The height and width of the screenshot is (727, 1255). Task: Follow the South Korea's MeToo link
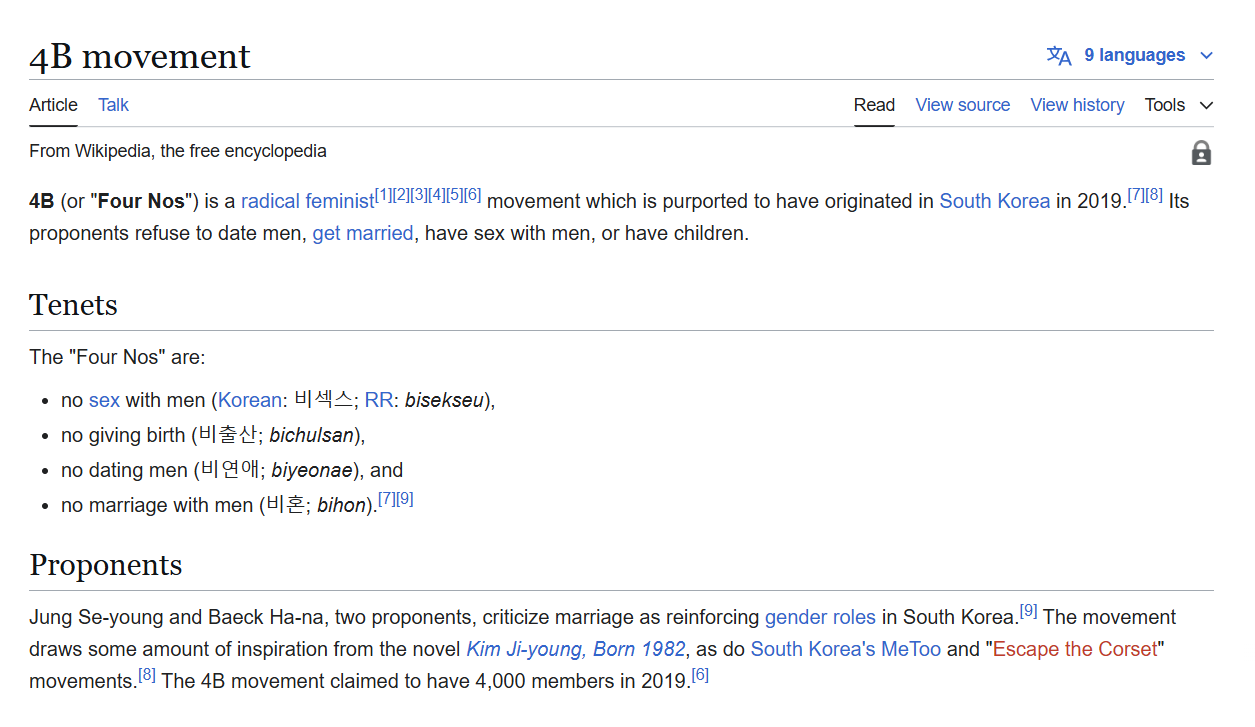coord(846,649)
